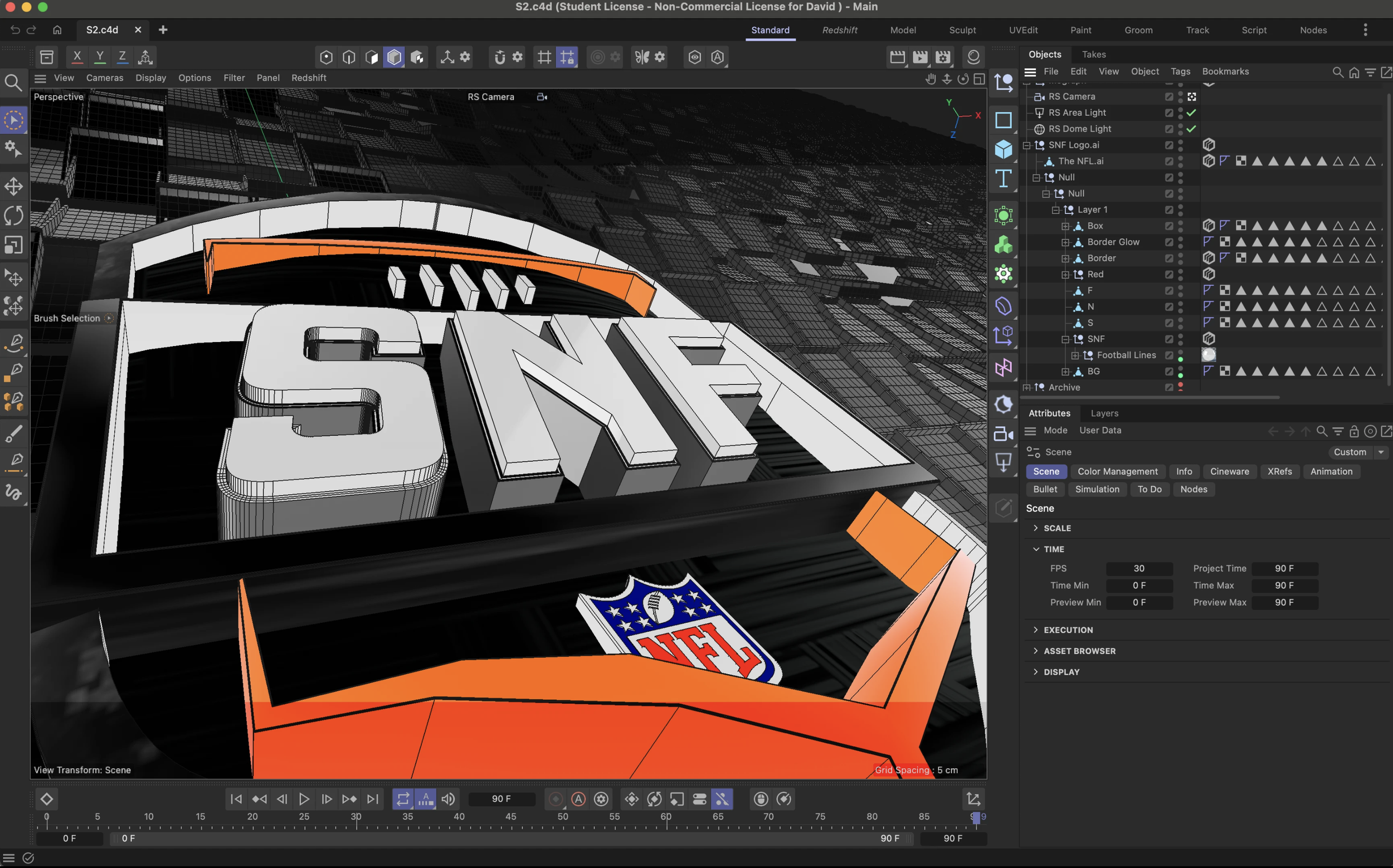The width and height of the screenshot is (1393, 868).
Task: Undo the last action
Action: click(15, 30)
